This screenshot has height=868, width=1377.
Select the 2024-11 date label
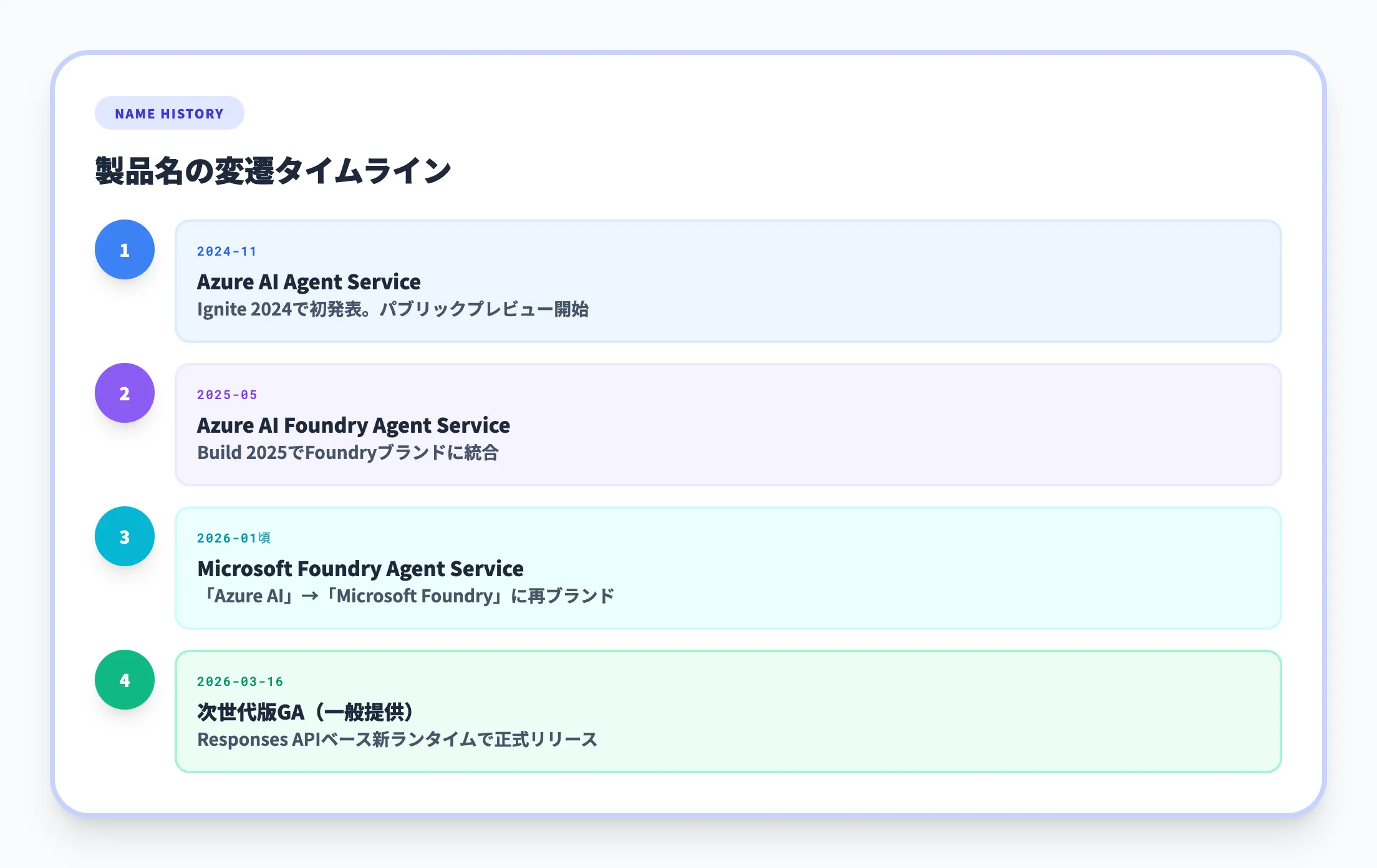[226, 251]
